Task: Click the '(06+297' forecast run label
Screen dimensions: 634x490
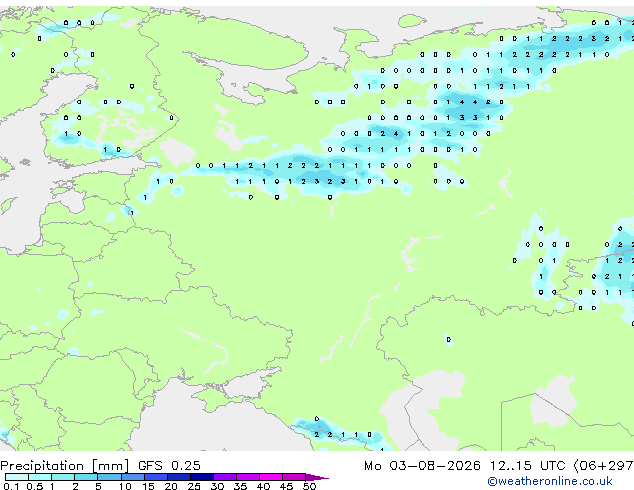Action: point(603,466)
